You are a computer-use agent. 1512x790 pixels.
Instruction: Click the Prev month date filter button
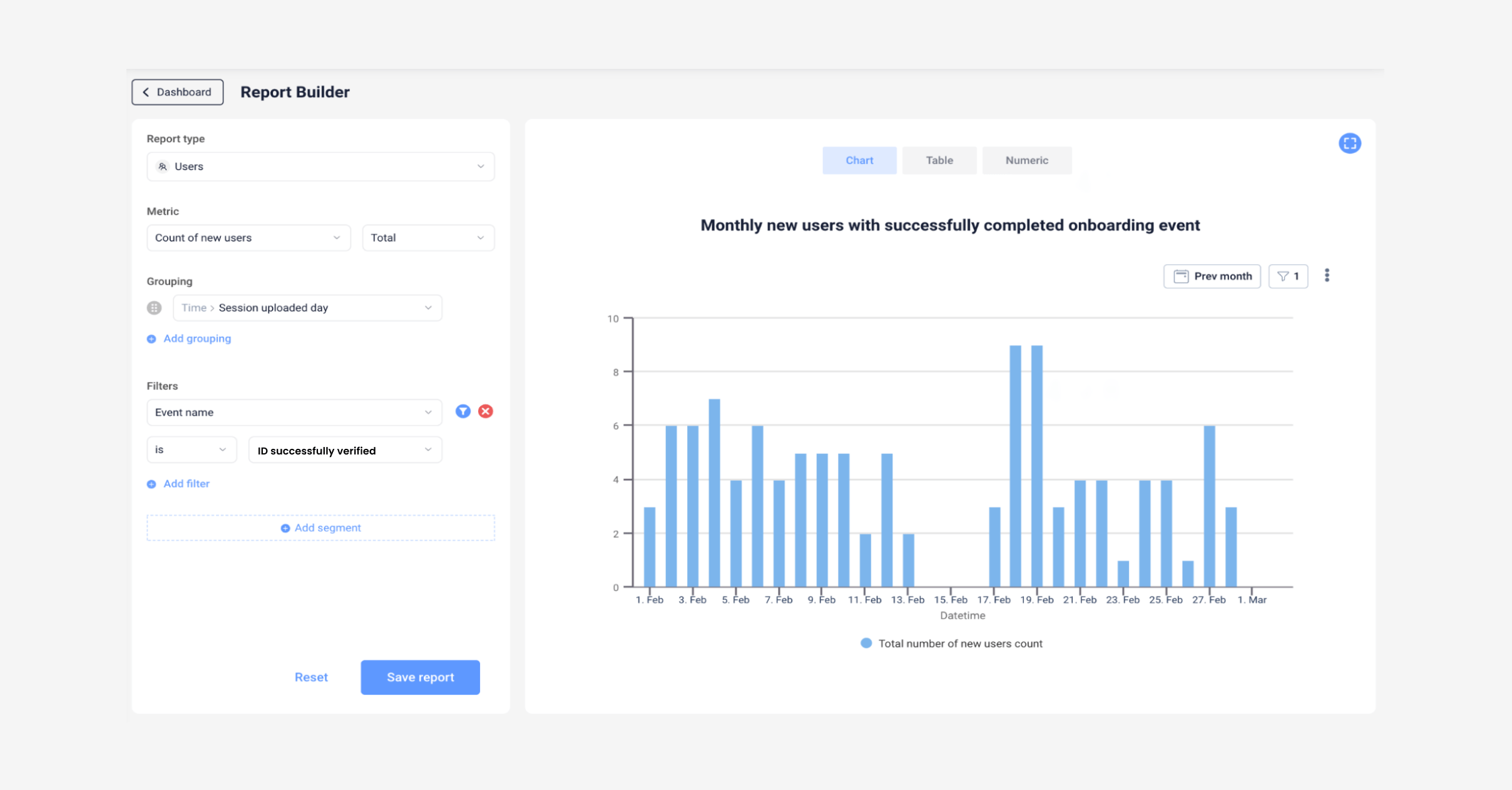[x=1212, y=276]
